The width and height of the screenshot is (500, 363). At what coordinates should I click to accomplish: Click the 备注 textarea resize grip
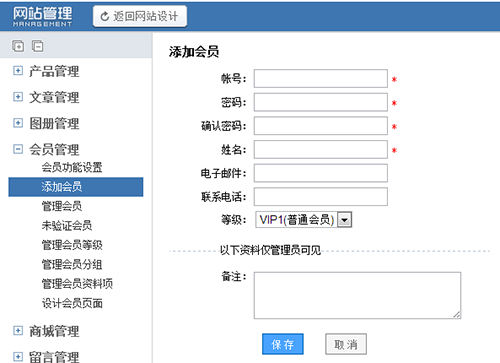[x=457, y=314]
